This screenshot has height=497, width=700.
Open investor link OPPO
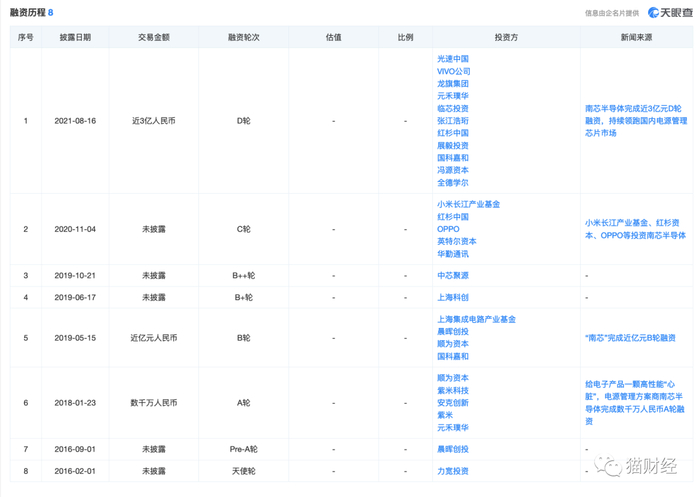point(448,229)
